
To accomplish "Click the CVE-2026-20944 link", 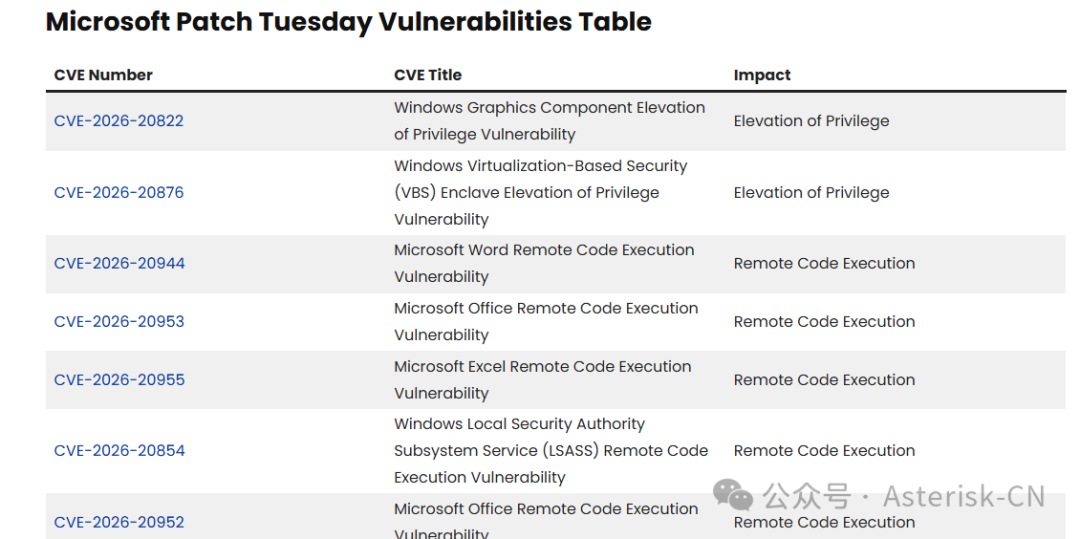I will coord(119,263).
